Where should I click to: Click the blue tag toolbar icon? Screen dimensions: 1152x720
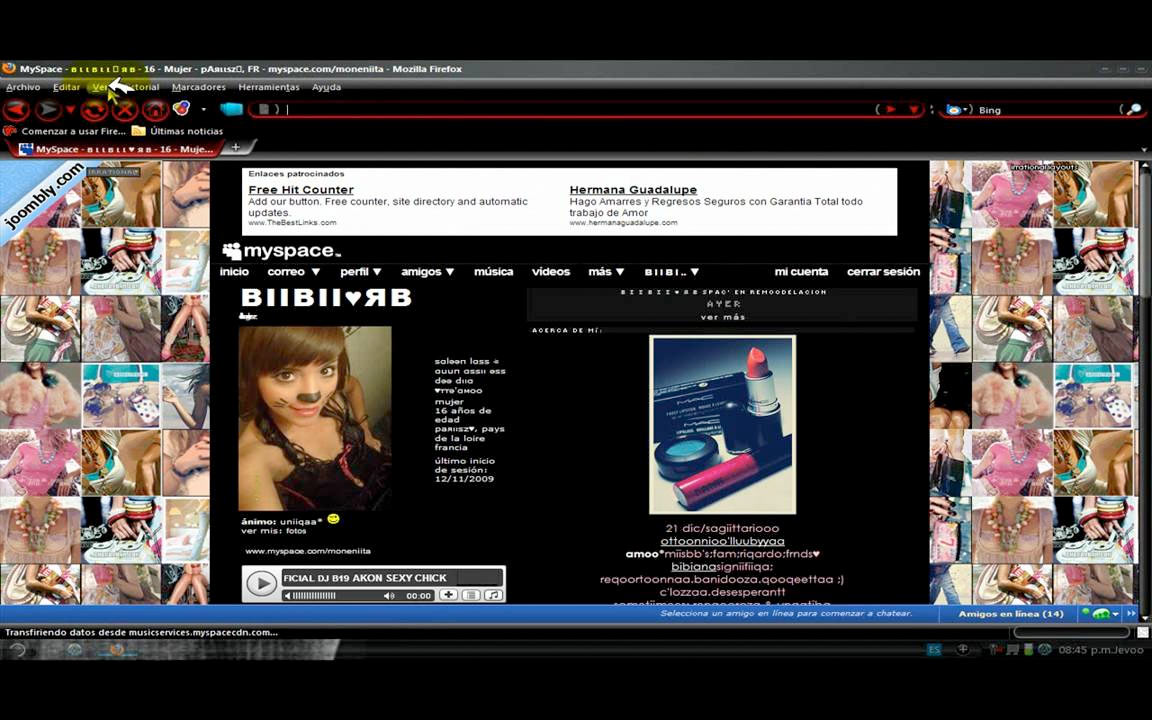point(231,109)
